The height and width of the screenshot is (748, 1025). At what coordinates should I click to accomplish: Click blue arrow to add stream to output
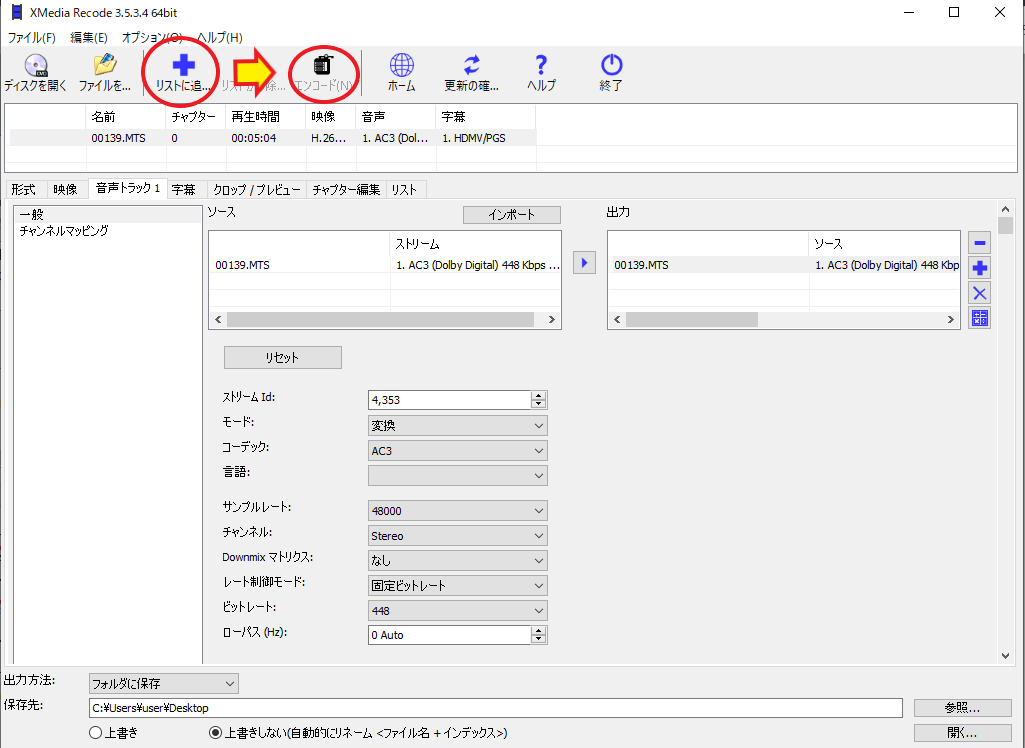click(584, 263)
